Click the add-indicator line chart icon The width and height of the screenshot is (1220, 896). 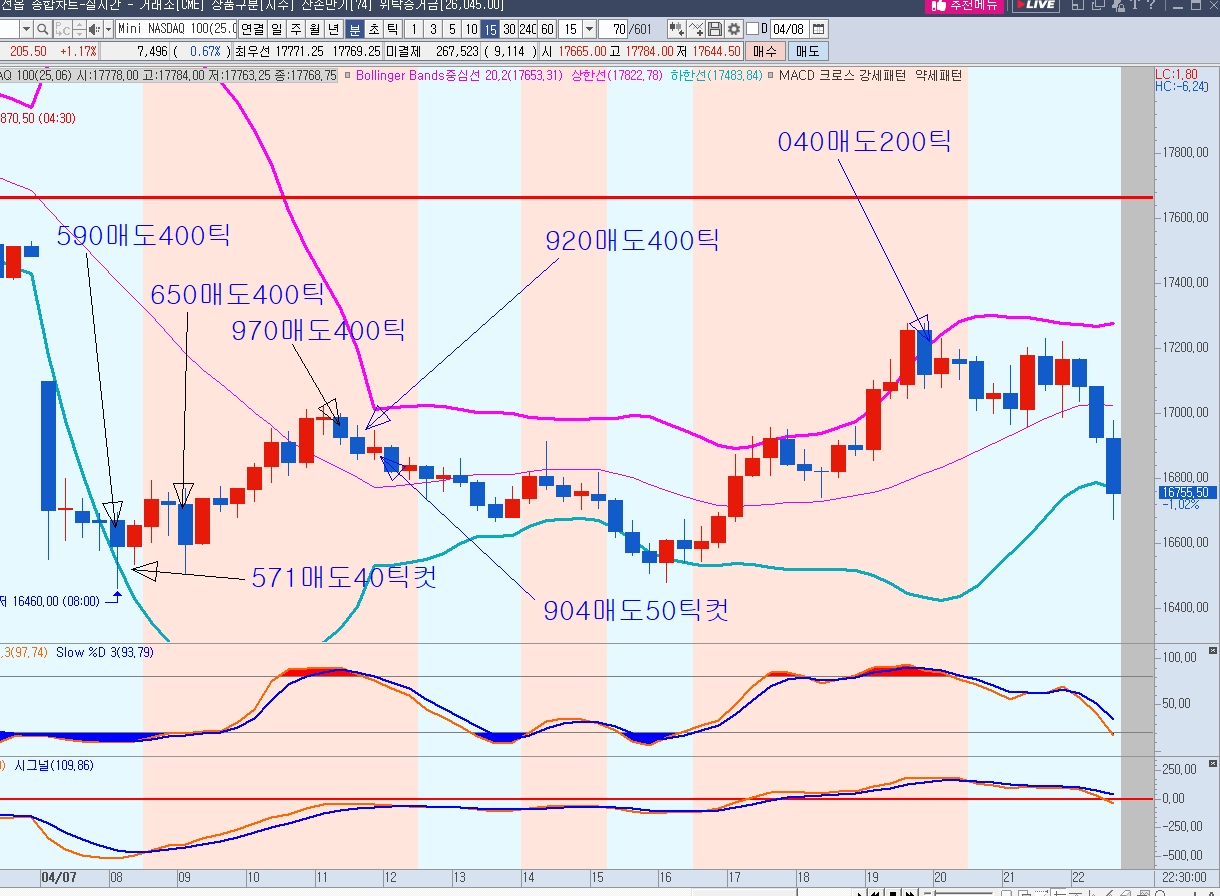pyautogui.click(x=696, y=29)
